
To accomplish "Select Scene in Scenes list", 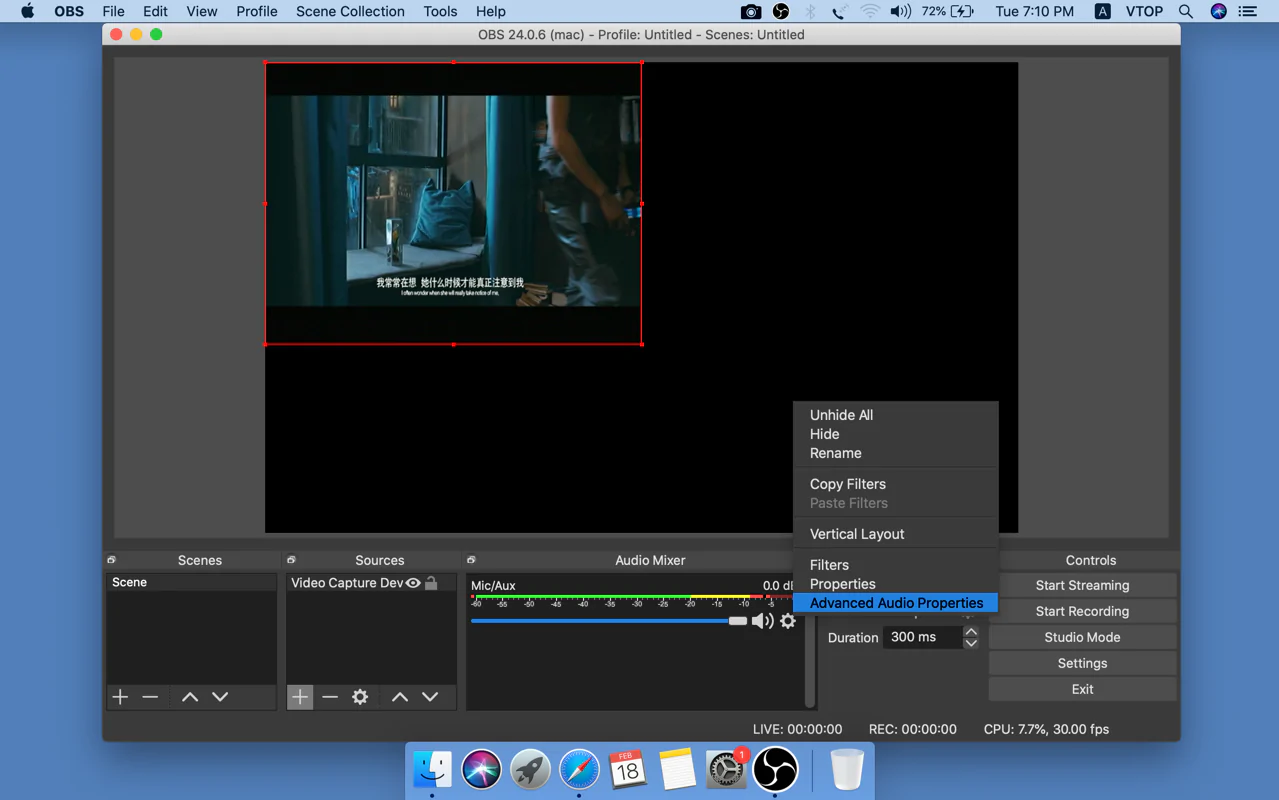I will [191, 582].
